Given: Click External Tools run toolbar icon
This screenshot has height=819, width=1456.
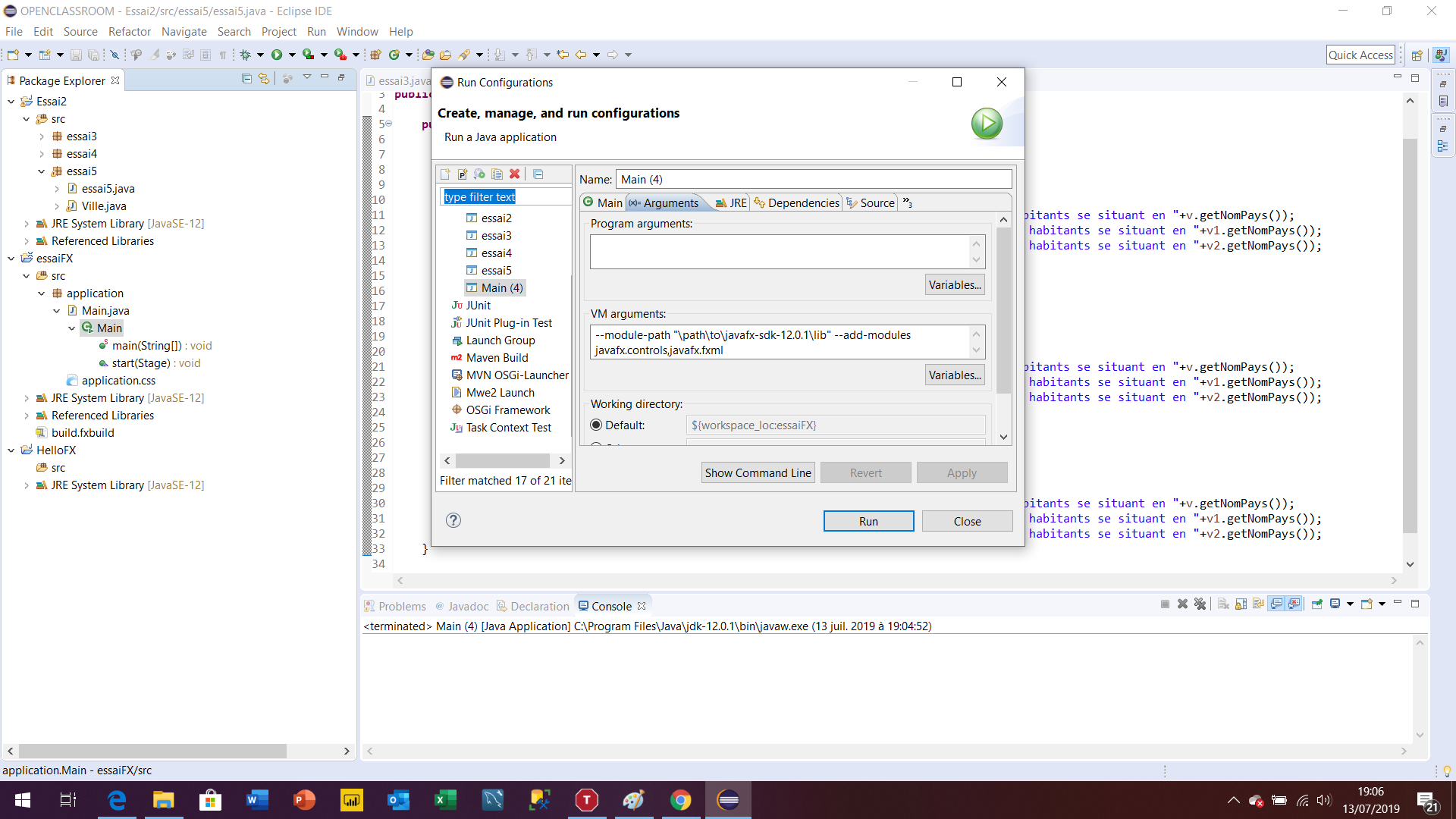Looking at the screenshot, I should (x=340, y=55).
